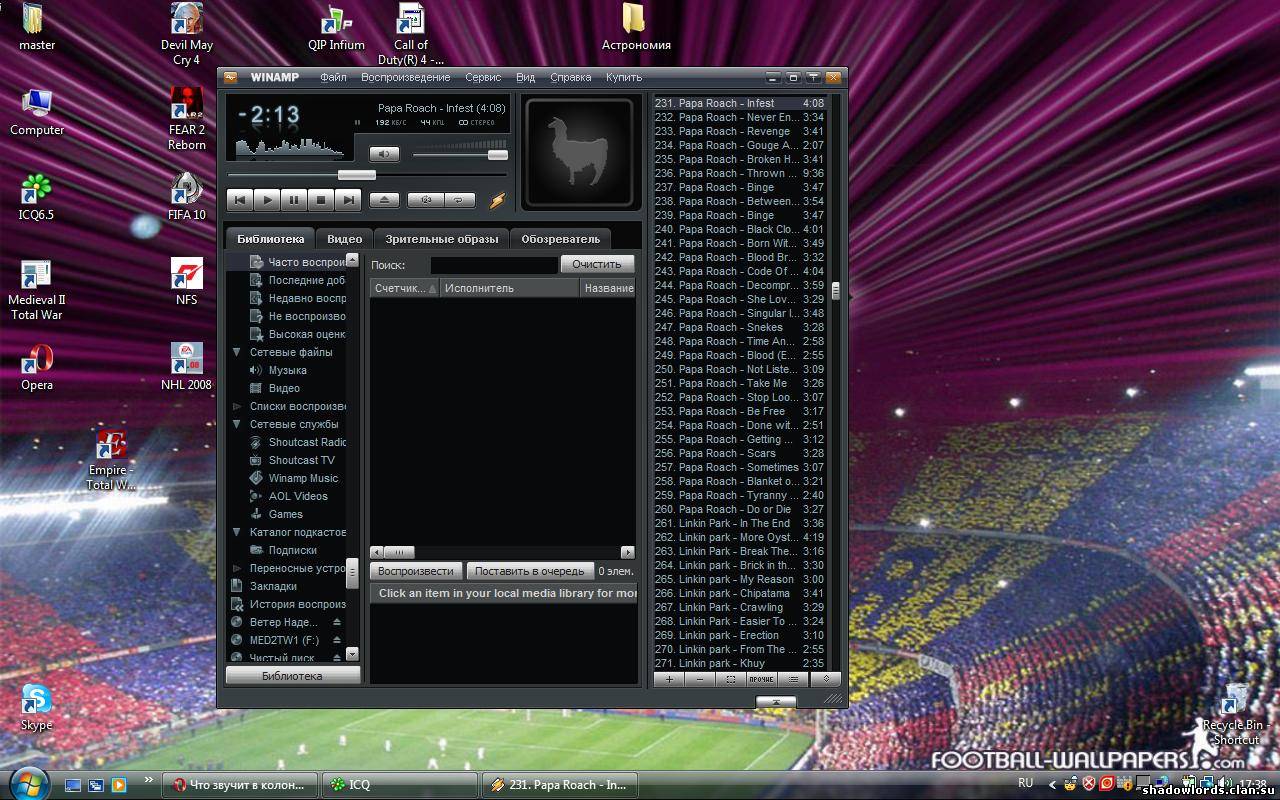
Task: Expand the Переносные устройства tree node
Action: [237, 568]
